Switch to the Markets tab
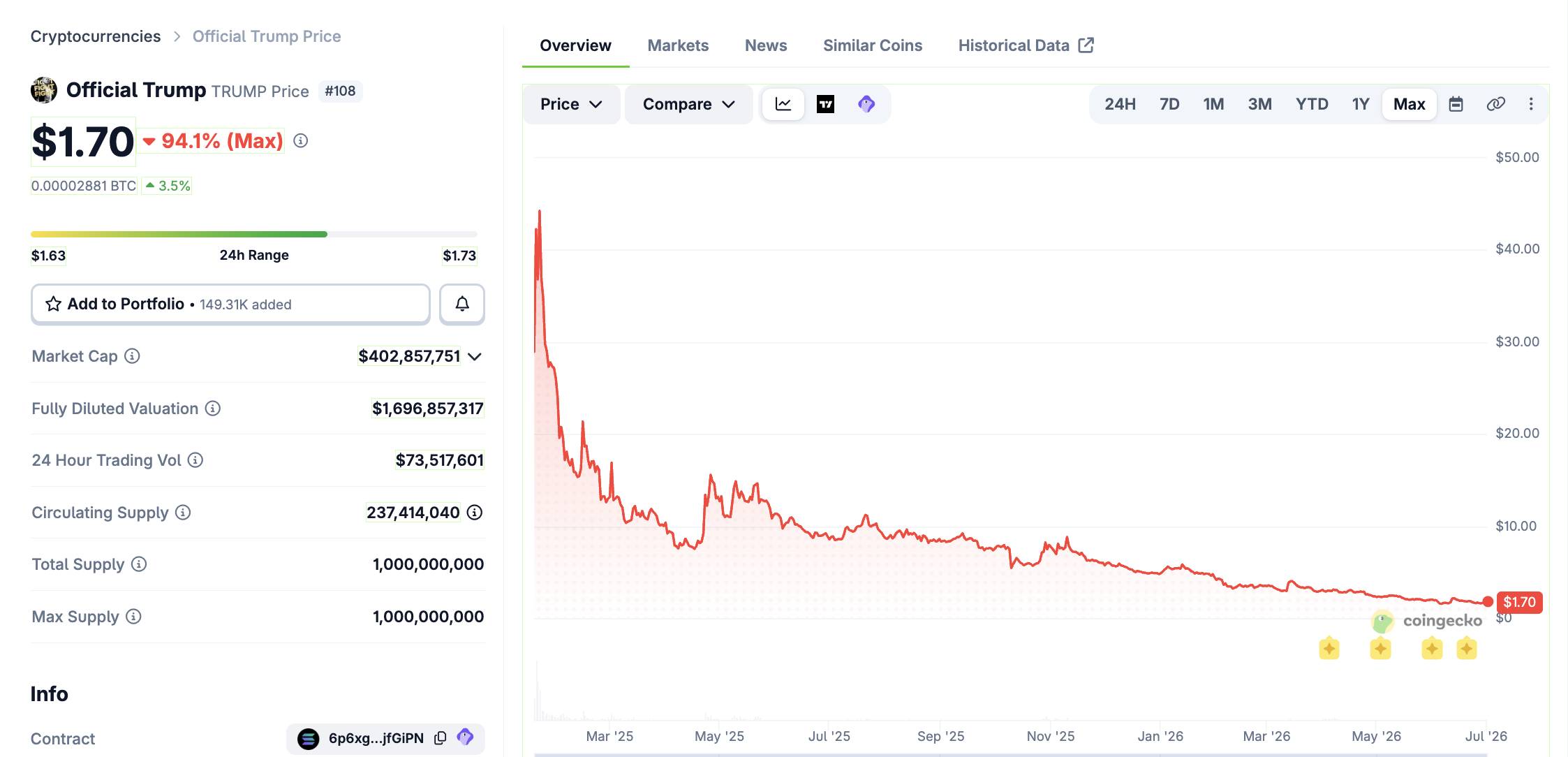This screenshot has height=757, width=1568. (x=678, y=45)
